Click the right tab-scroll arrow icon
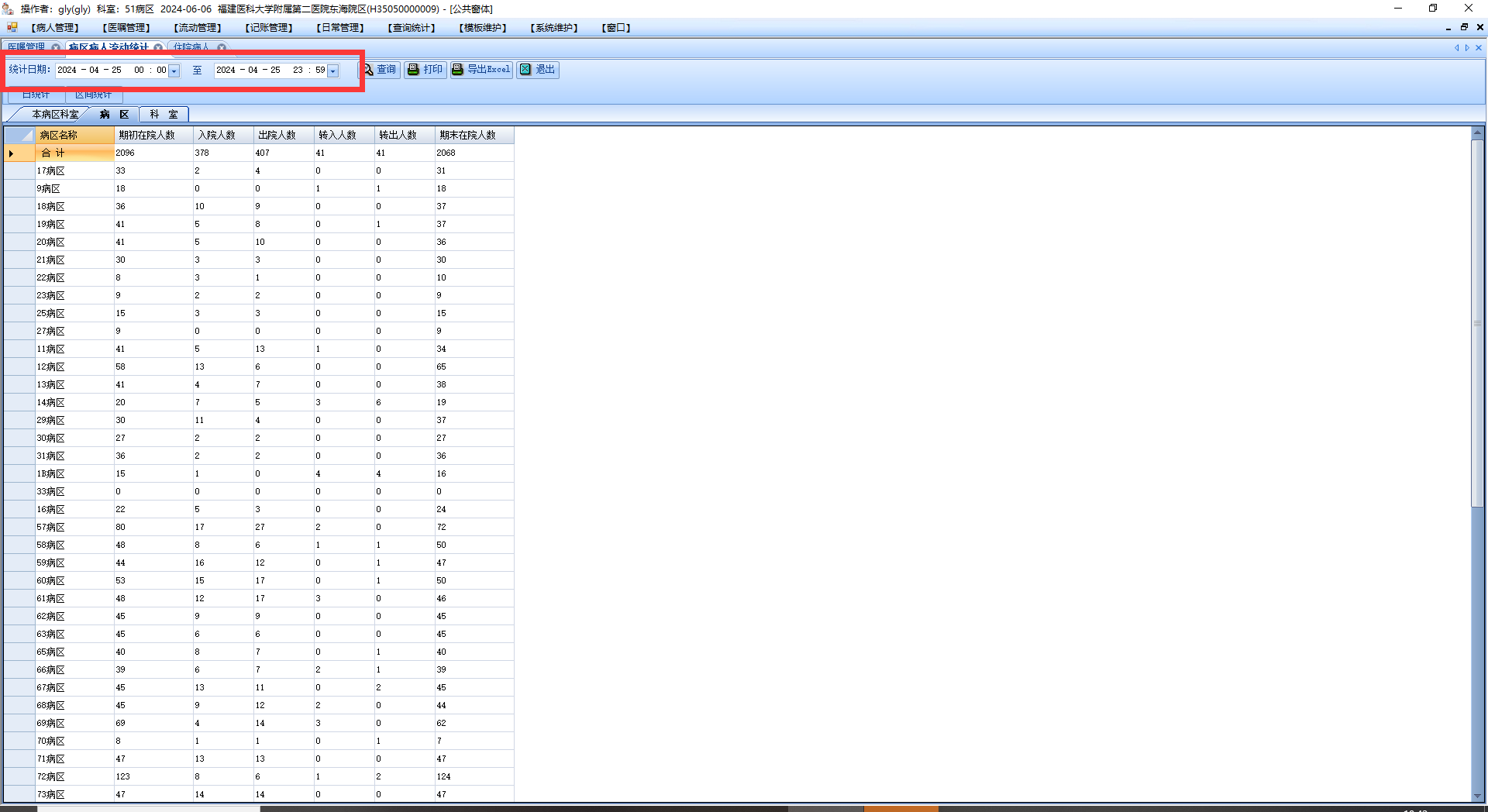This screenshot has width=1488, height=812. (x=1467, y=47)
